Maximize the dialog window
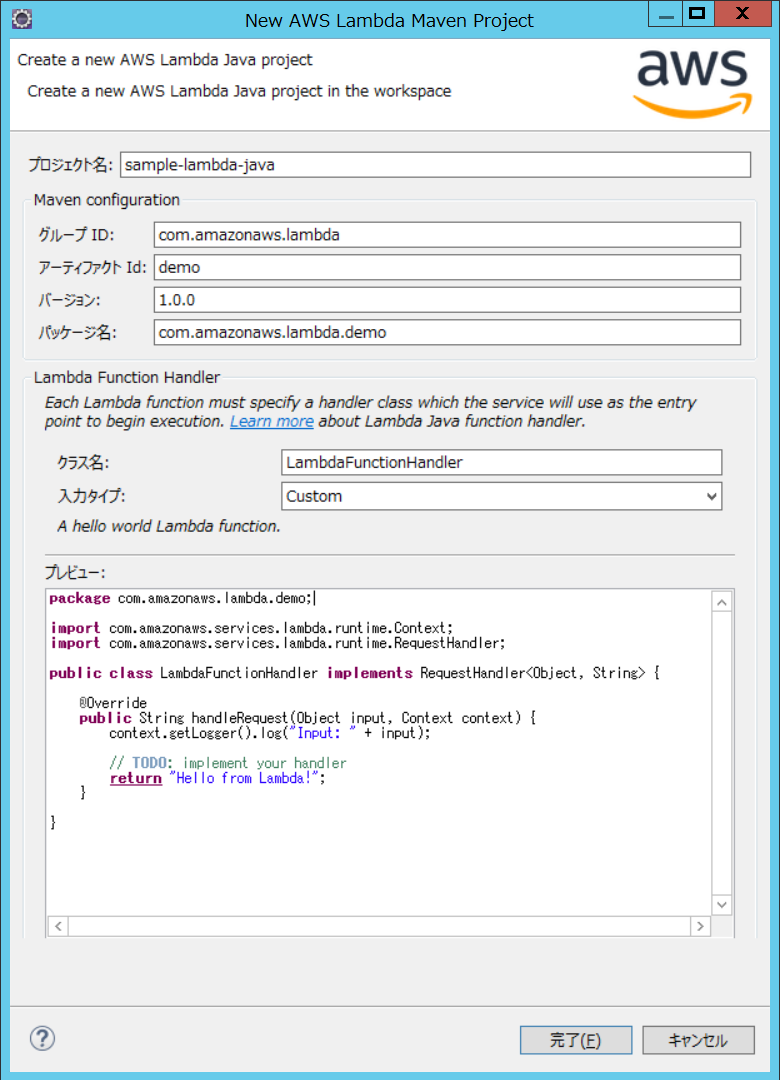780x1080 pixels. pyautogui.click(x=698, y=14)
